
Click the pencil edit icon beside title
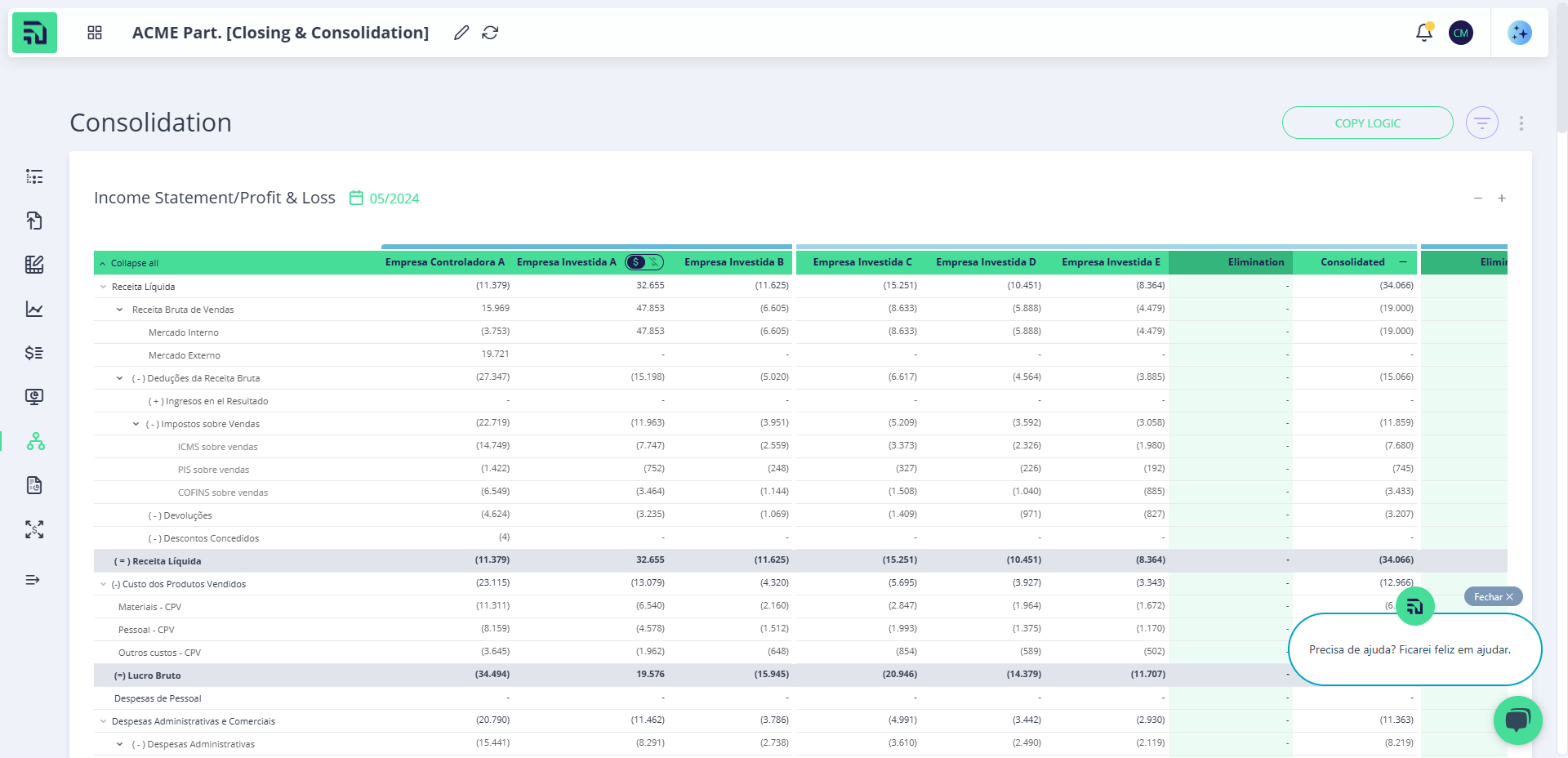461,33
